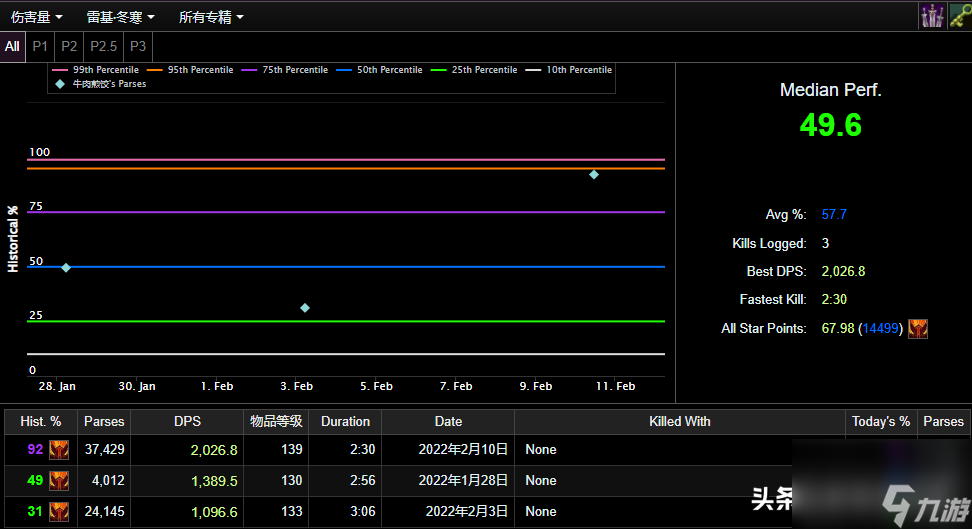
Task: Click the 92 historical percent value
Action: click(x=35, y=450)
